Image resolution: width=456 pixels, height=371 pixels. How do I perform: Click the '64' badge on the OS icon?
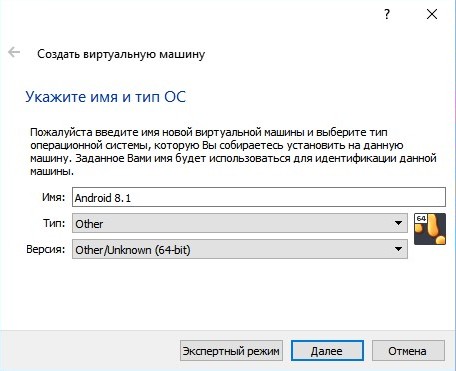click(x=421, y=218)
